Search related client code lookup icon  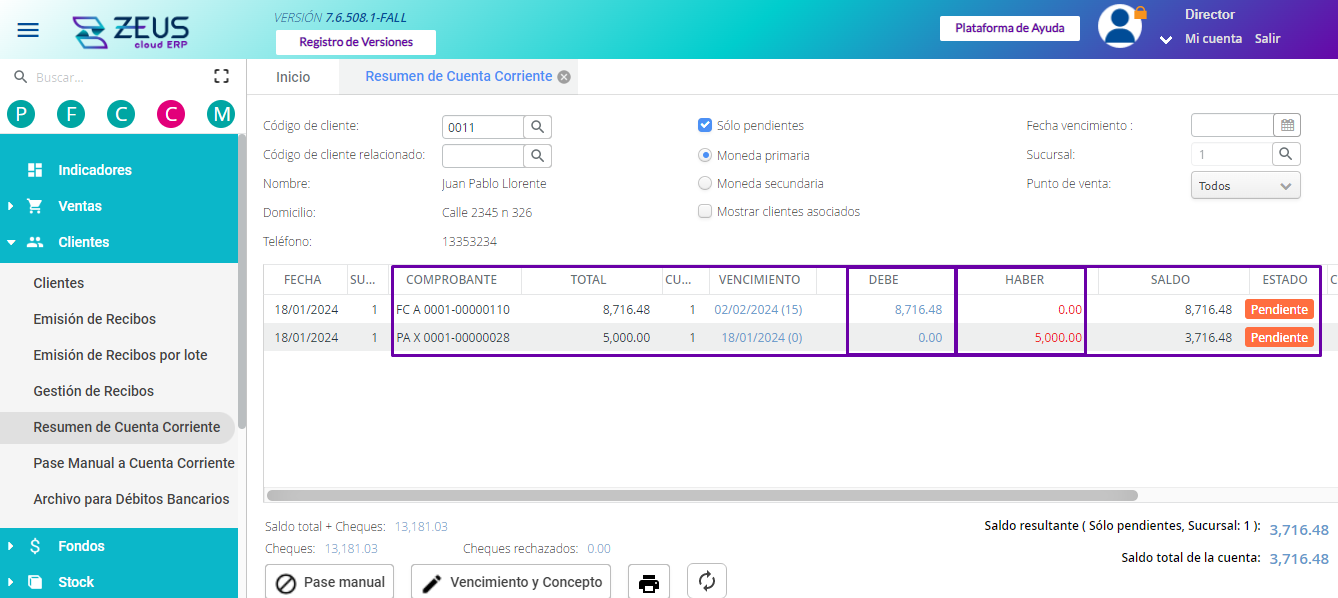click(x=537, y=156)
